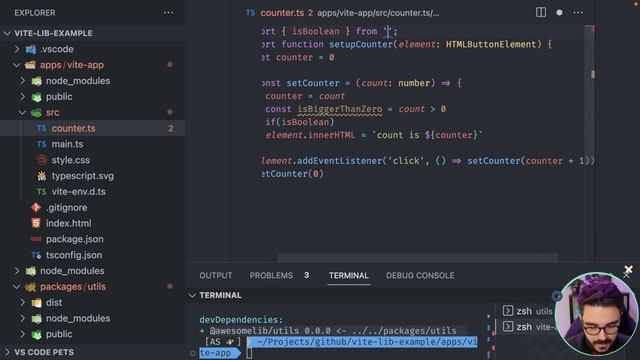Switch to the PROBLEMS panel tab
Screen dimensions: 640x360
[271, 276]
